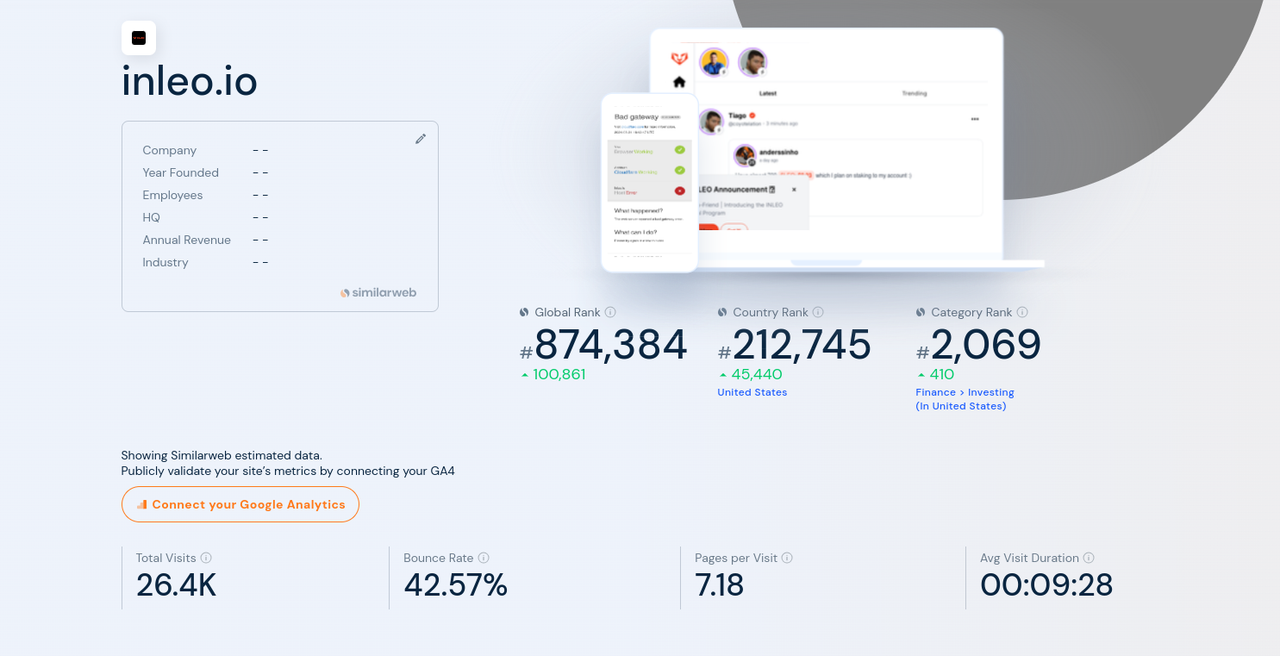Click the Showing Similarweb estimated data text
The width and height of the screenshot is (1280, 656).
coord(222,455)
